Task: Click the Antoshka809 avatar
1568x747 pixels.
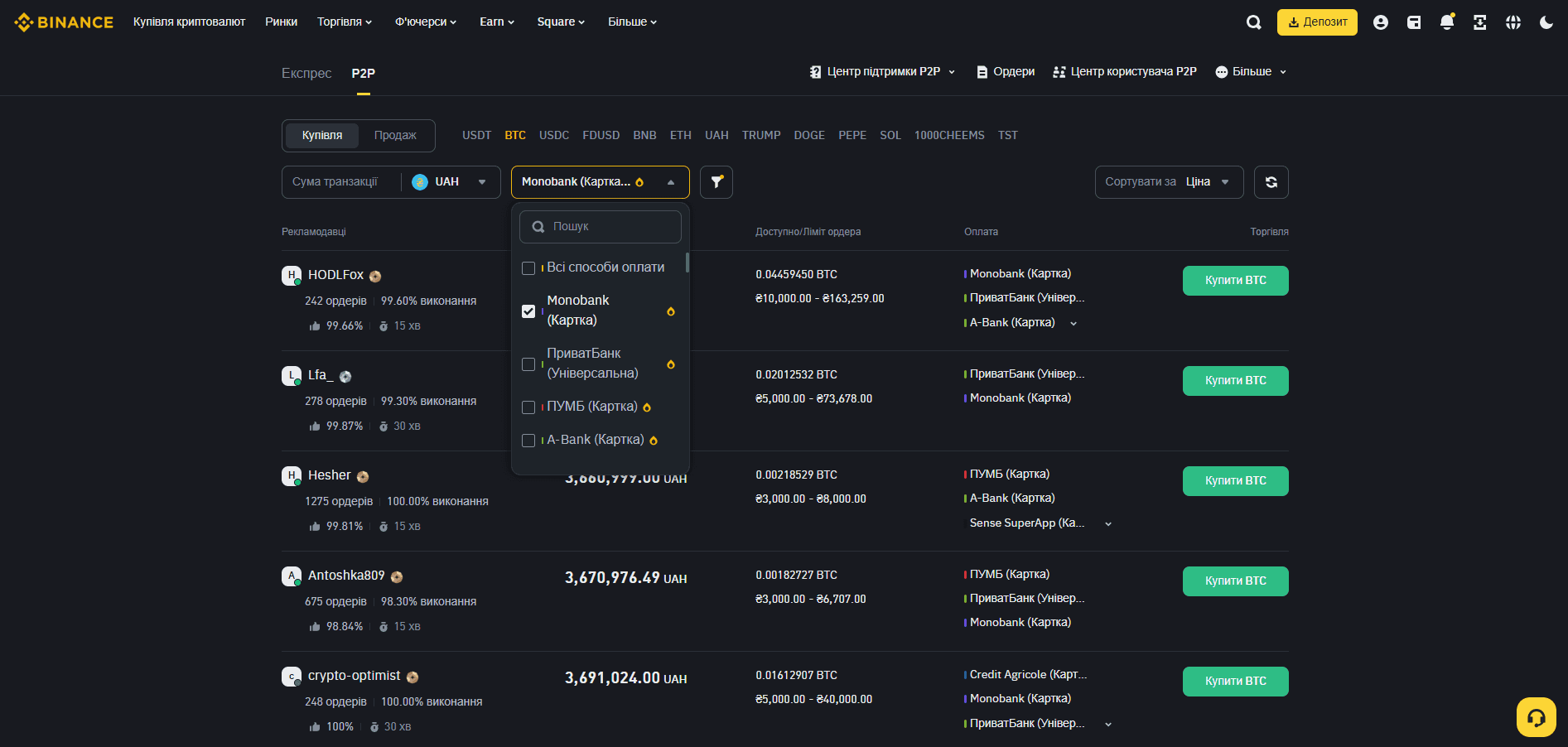Action: pyautogui.click(x=292, y=576)
